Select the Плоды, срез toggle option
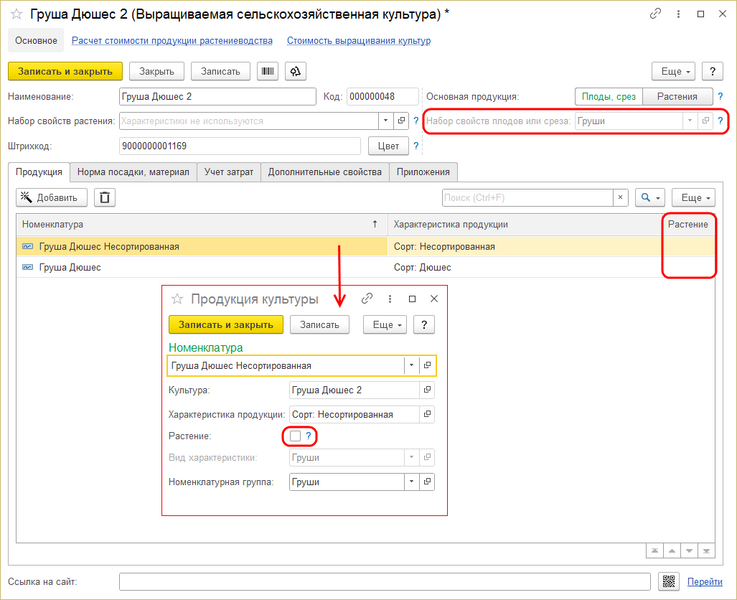Image resolution: width=737 pixels, height=600 pixels. (608, 96)
